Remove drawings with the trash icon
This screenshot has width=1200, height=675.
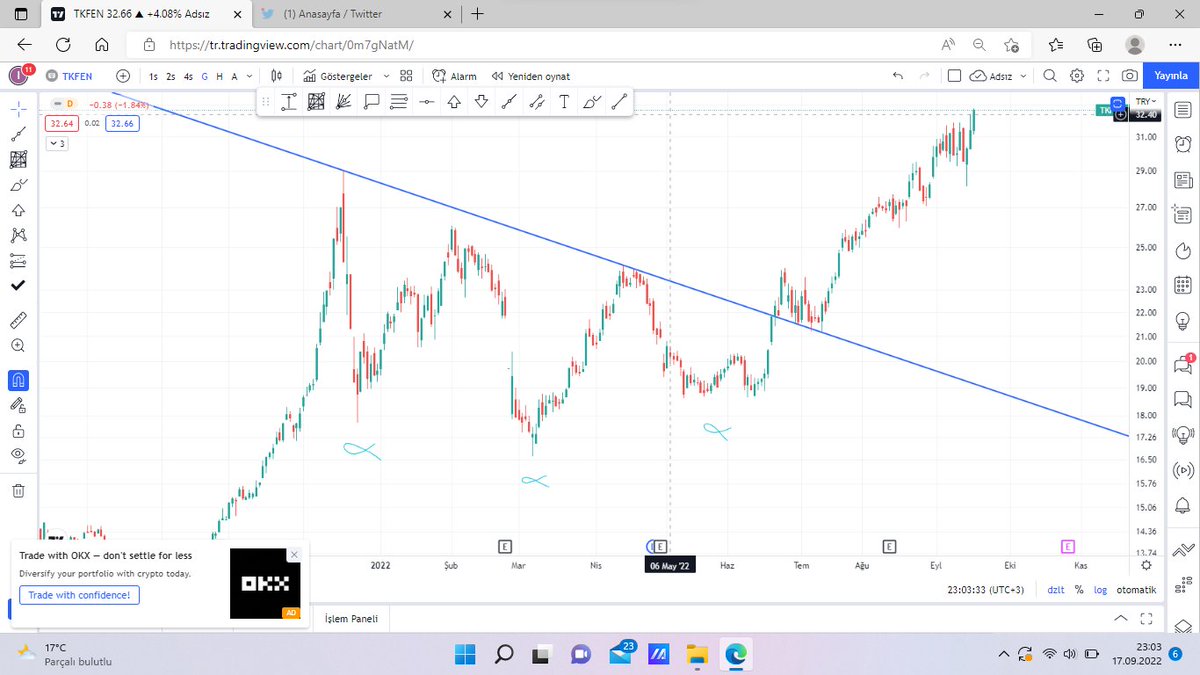tap(18, 490)
